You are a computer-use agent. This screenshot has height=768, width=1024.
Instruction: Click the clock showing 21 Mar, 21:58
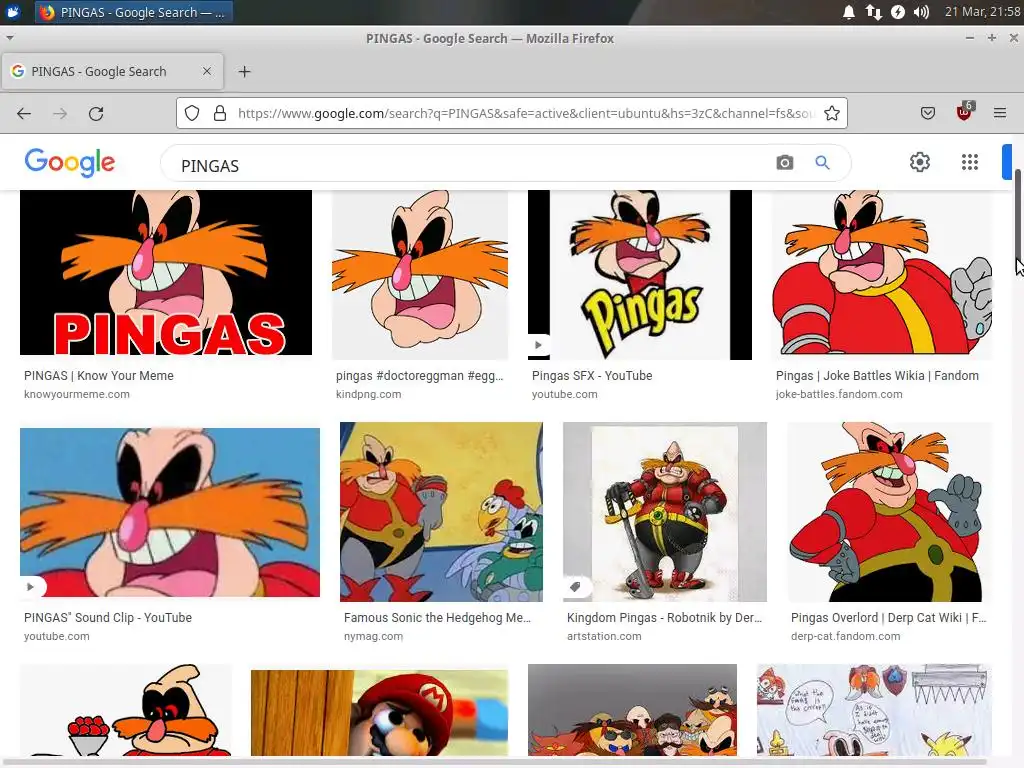(982, 12)
